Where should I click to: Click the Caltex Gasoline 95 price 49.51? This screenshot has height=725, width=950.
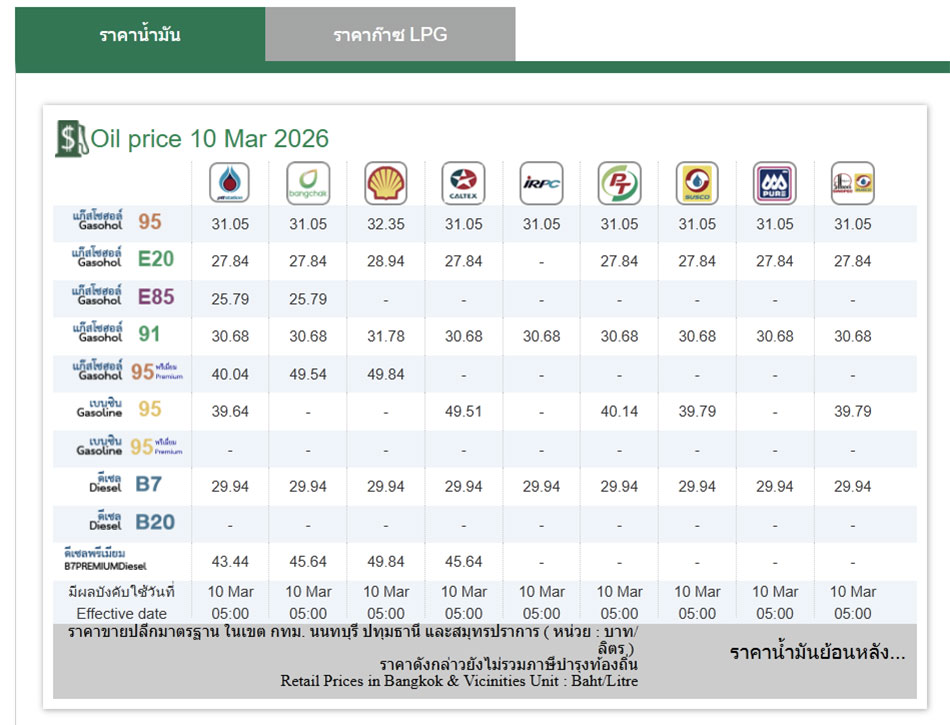pyautogui.click(x=463, y=411)
